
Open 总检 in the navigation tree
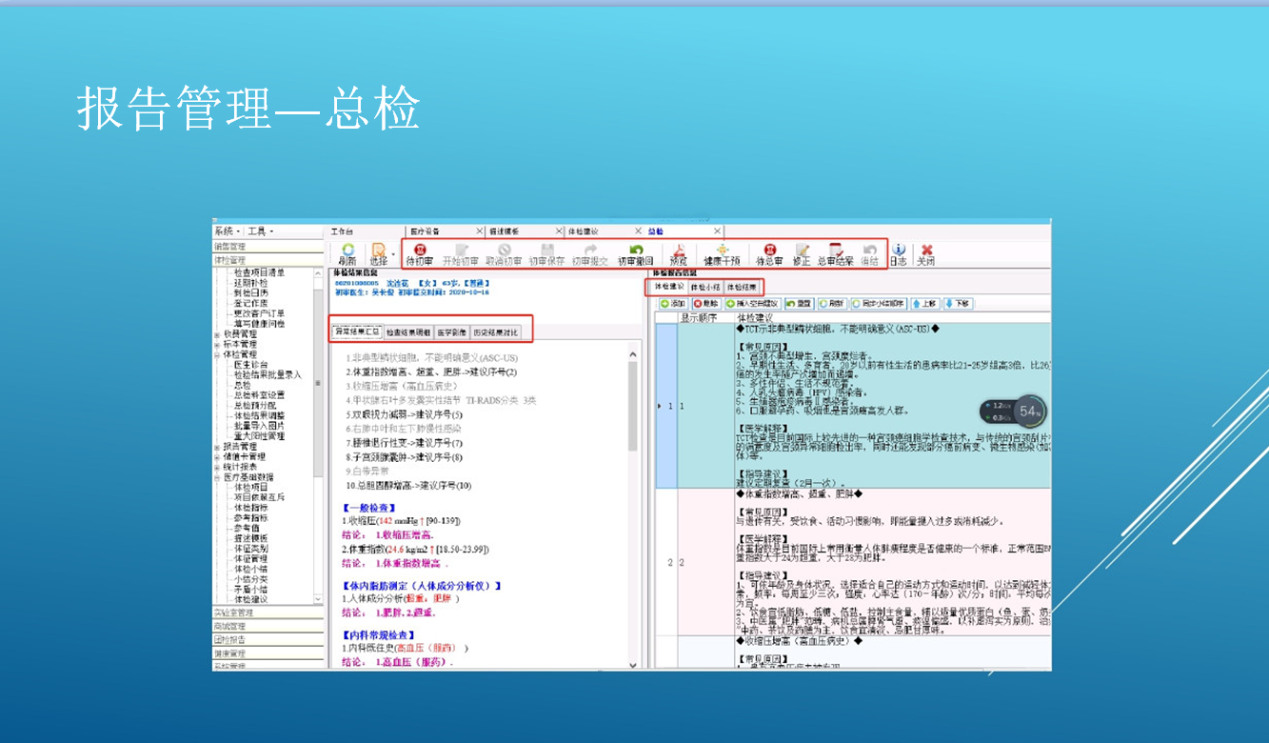[242, 385]
